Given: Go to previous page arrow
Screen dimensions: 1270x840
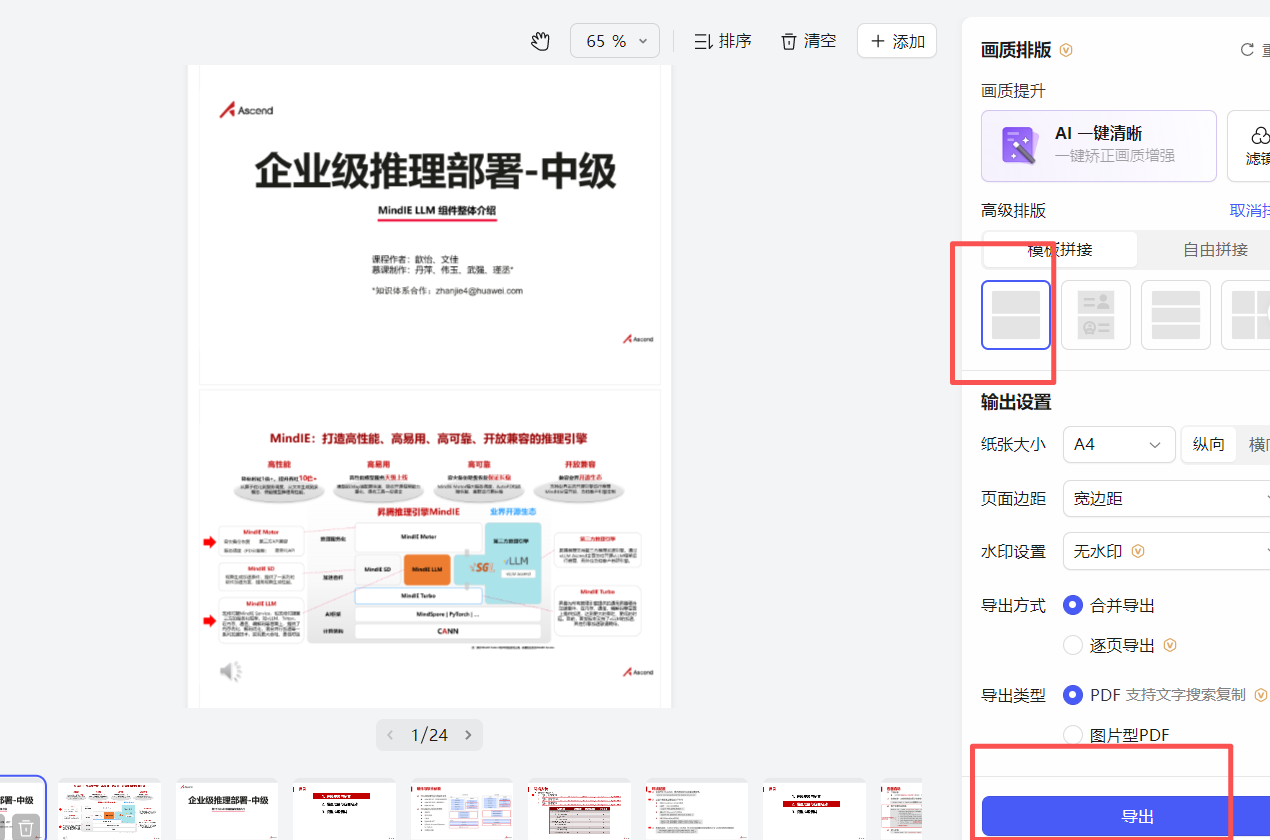Looking at the screenshot, I should [x=391, y=735].
